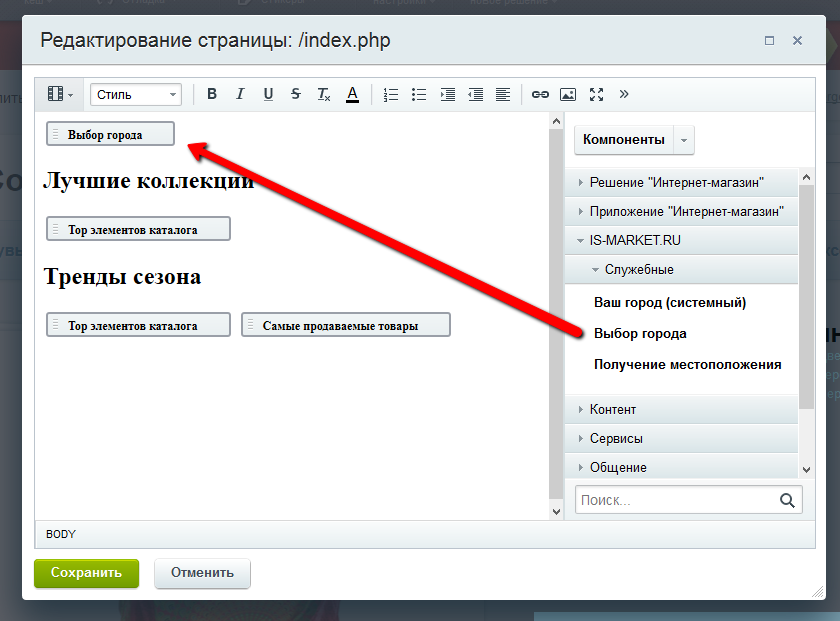Toggle bold formatting in the editor
This screenshot has height=621, width=840.
point(212,94)
